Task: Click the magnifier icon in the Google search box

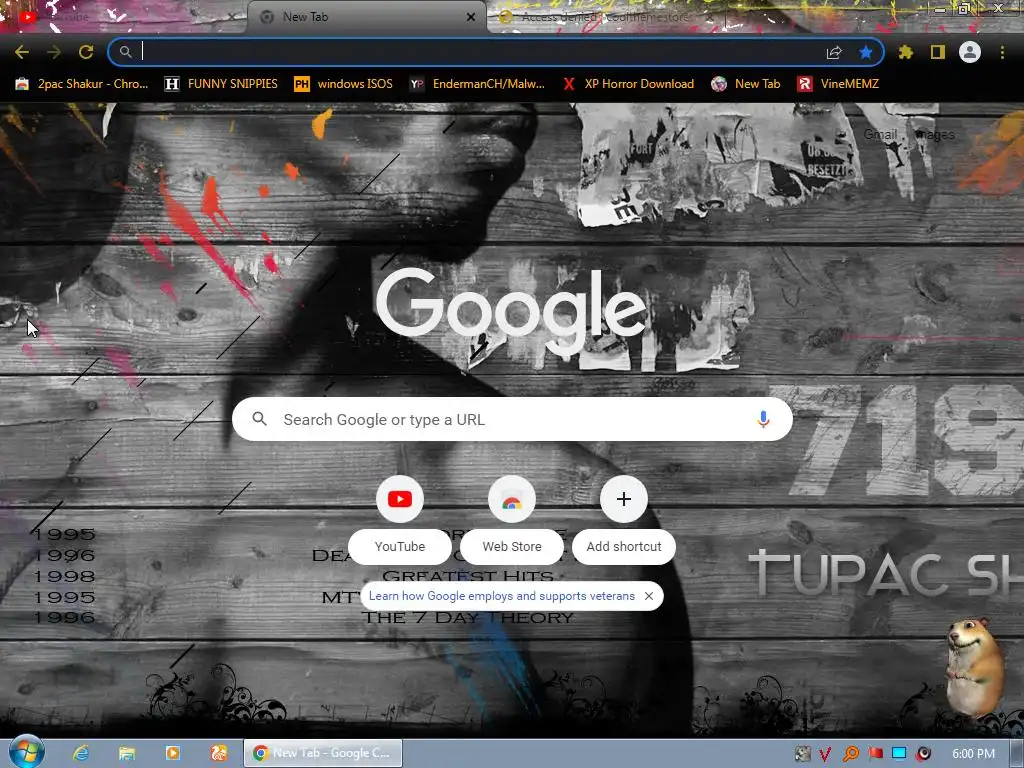Action: [259, 419]
